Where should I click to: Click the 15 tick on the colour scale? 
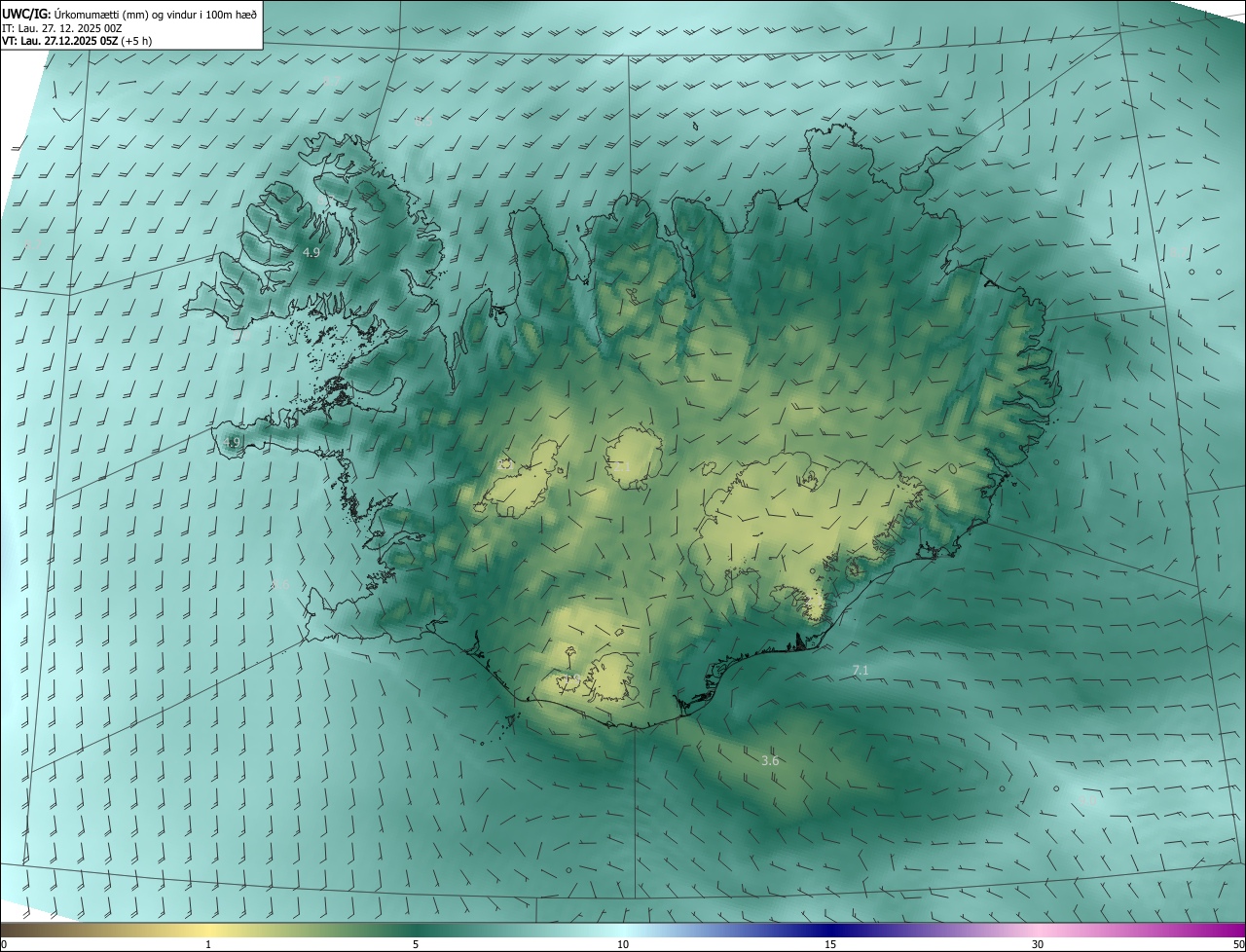click(830, 944)
